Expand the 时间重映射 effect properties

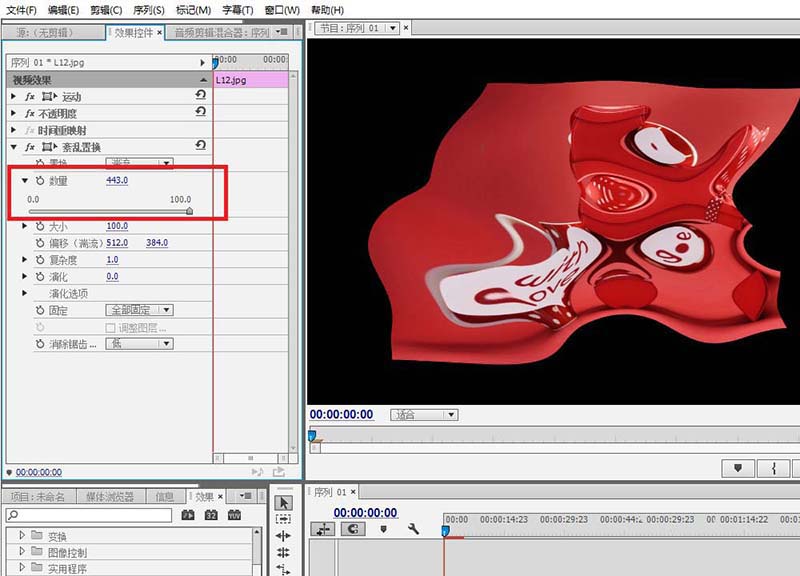pos(14,130)
